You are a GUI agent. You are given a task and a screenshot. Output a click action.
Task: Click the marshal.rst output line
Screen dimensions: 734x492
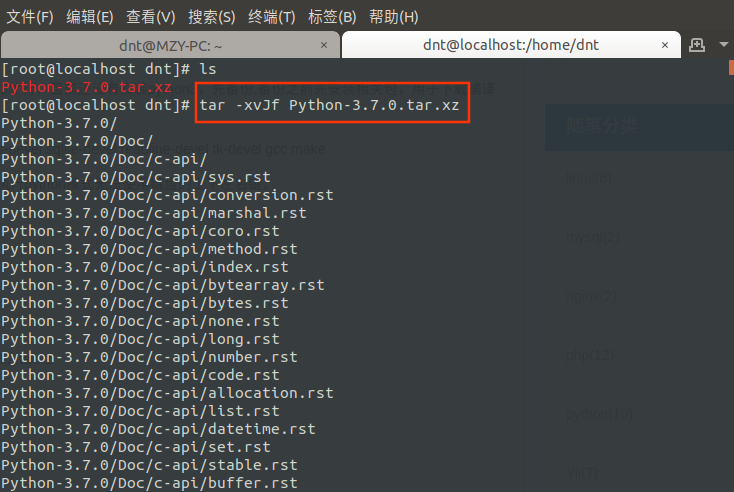click(154, 213)
